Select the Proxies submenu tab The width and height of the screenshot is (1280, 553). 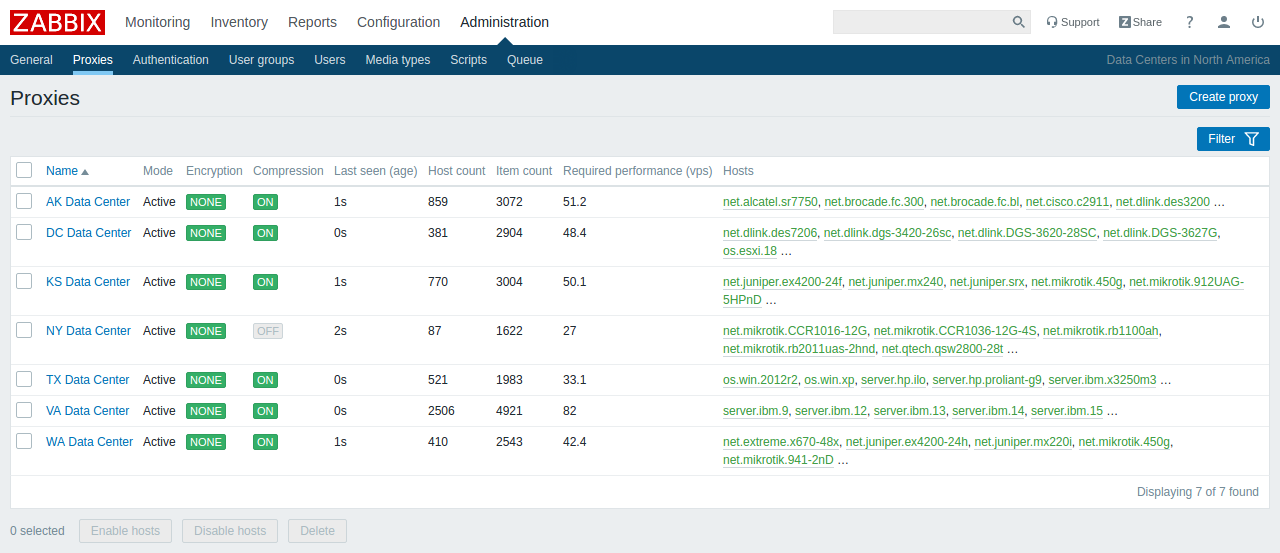[x=93, y=60]
